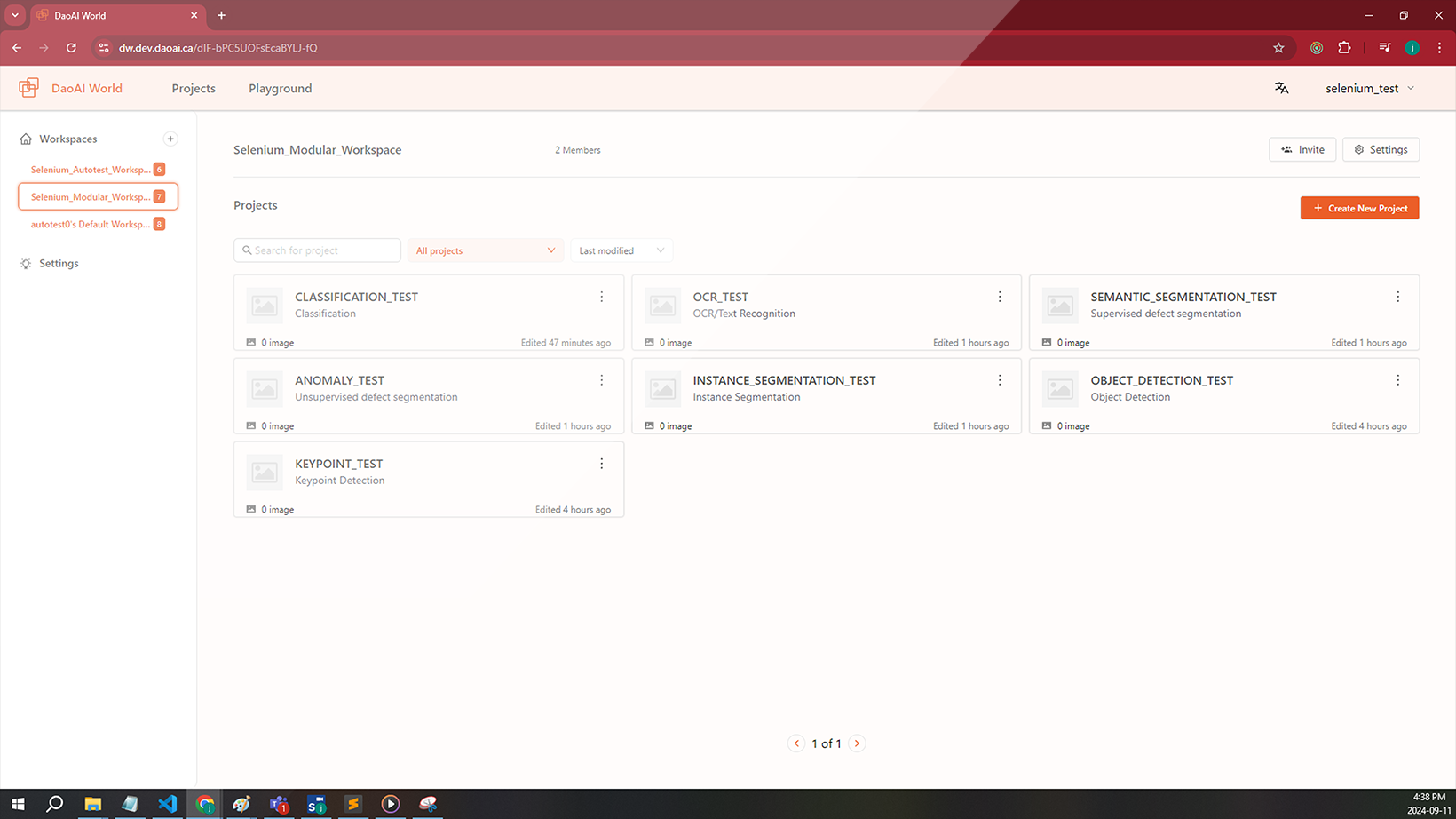Expand the All projects filter dropdown

point(485,250)
